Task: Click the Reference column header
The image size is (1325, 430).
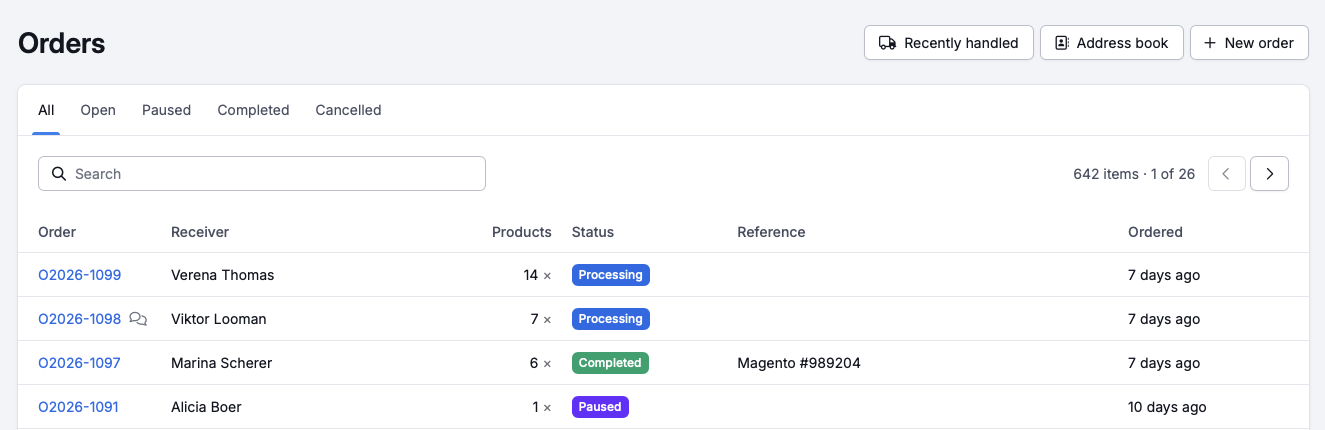Action: [x=771, y=232]
